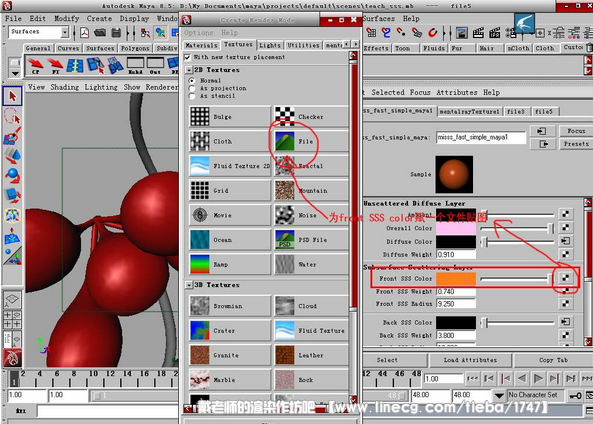Create a Cloth texture
Viewport: 593px width, 424px height.
pyautogui.click(x=230, y=141)
